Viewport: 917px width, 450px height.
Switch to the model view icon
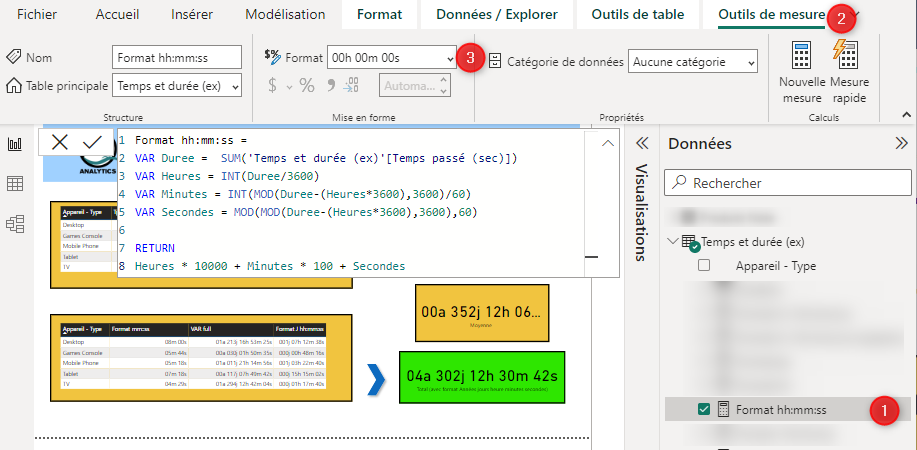click(x=15, y=223)
